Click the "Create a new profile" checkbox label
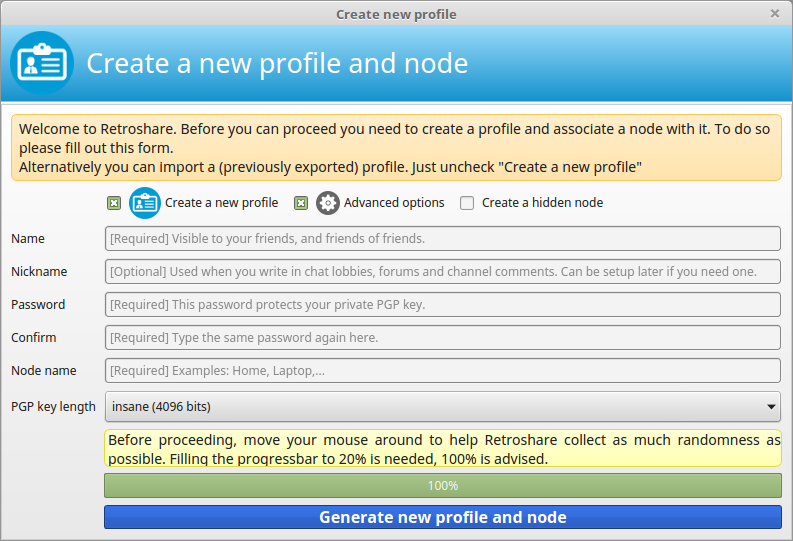The height and width of the screenshot is (541, 793). pos(222,203)
